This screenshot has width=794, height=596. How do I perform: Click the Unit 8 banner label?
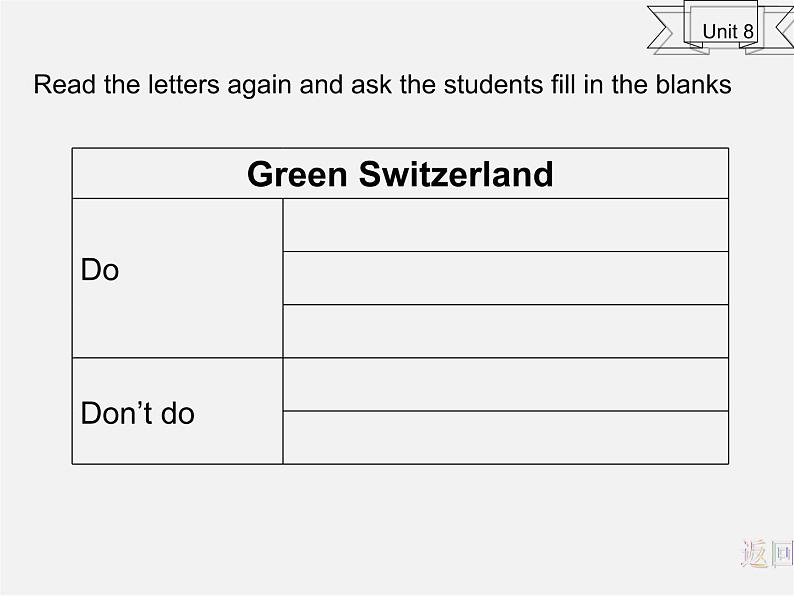pyautogui.click(x=727, y=31)
